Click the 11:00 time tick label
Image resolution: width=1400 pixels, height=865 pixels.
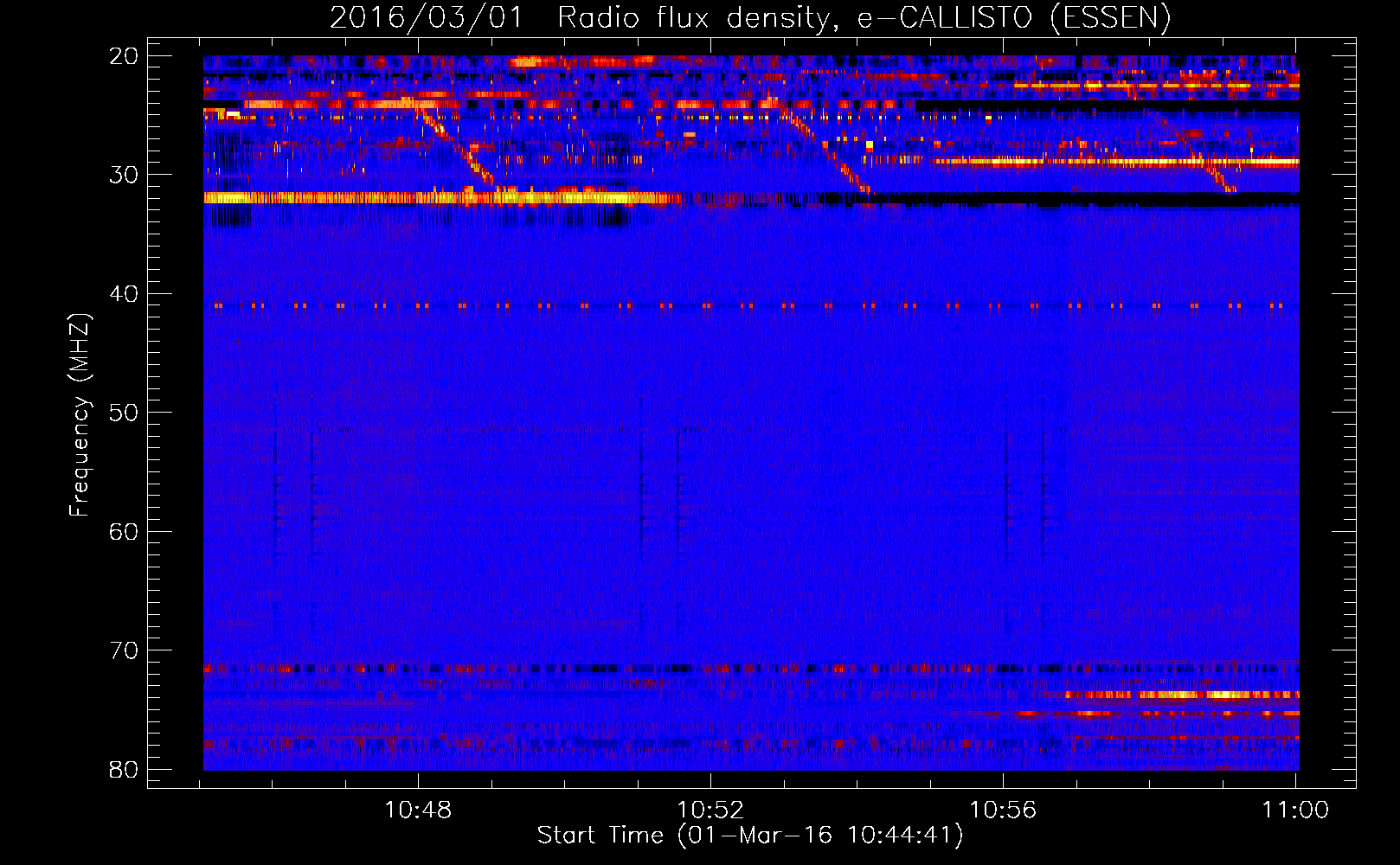click(x=1295, y=810)
